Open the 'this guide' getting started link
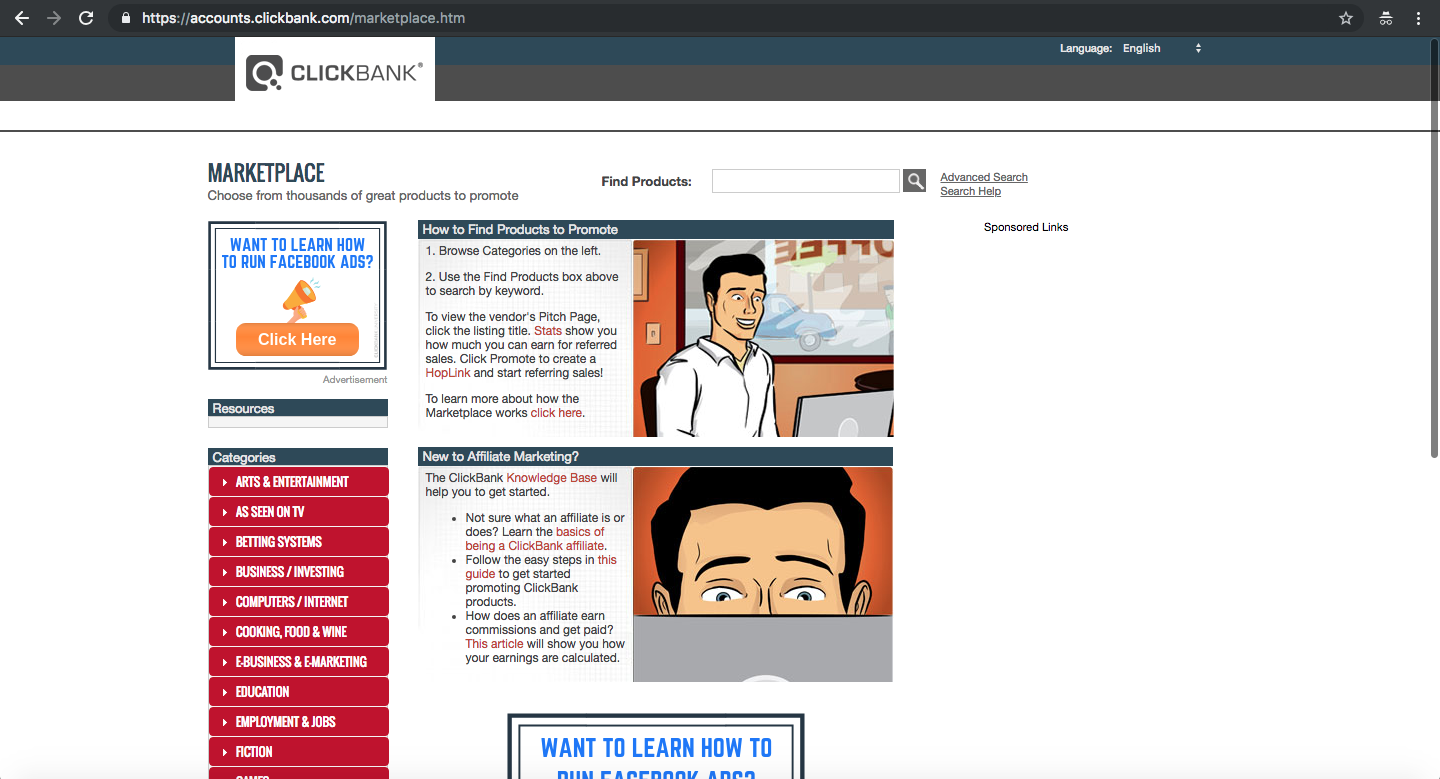 pos(541,567)
